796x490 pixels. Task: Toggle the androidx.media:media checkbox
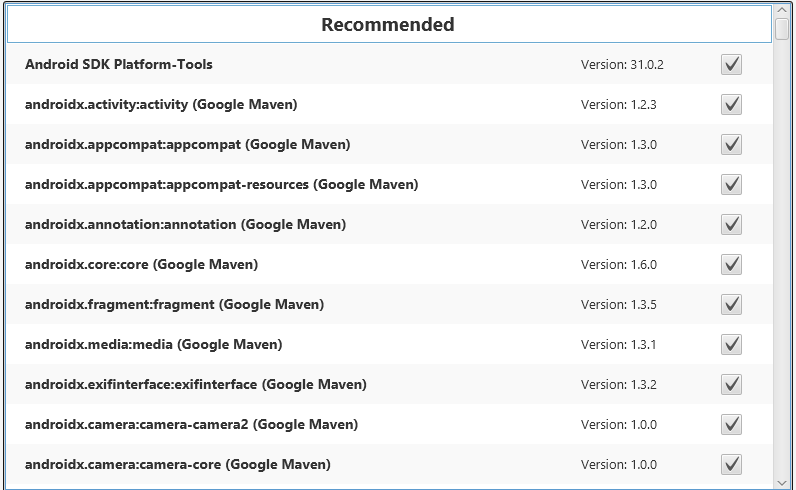[731, 345]
